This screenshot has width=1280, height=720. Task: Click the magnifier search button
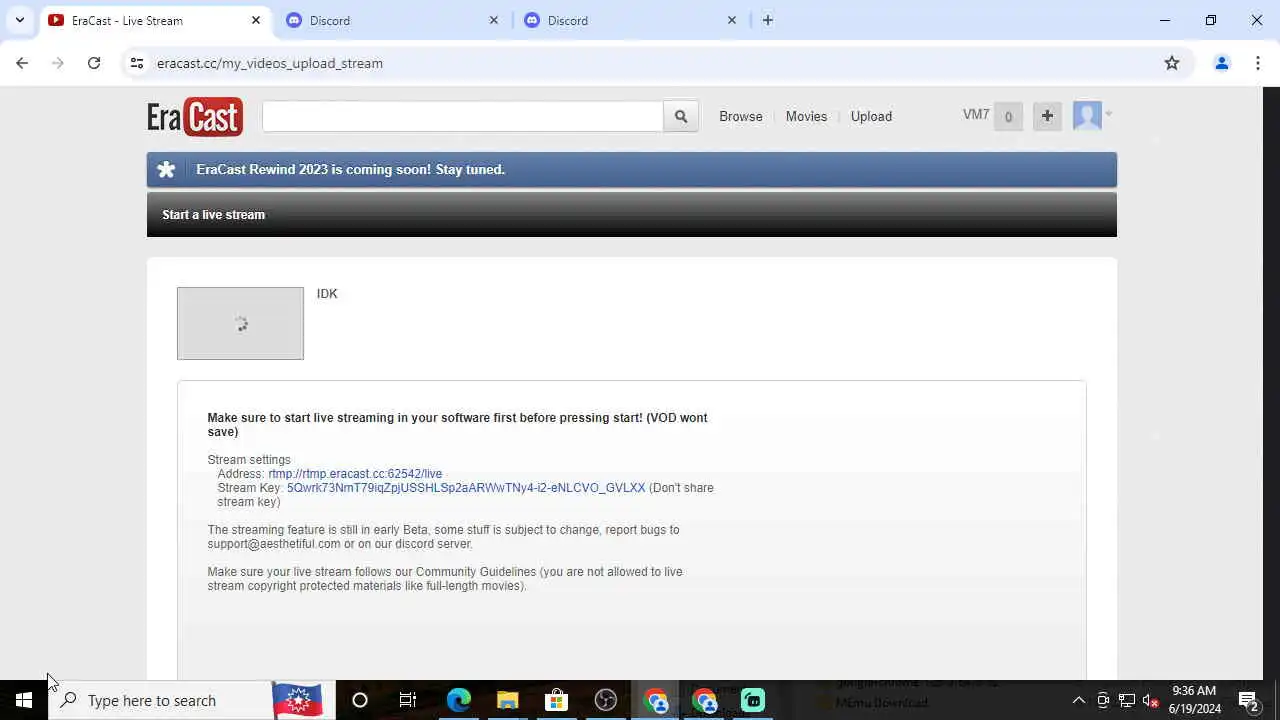681,116
